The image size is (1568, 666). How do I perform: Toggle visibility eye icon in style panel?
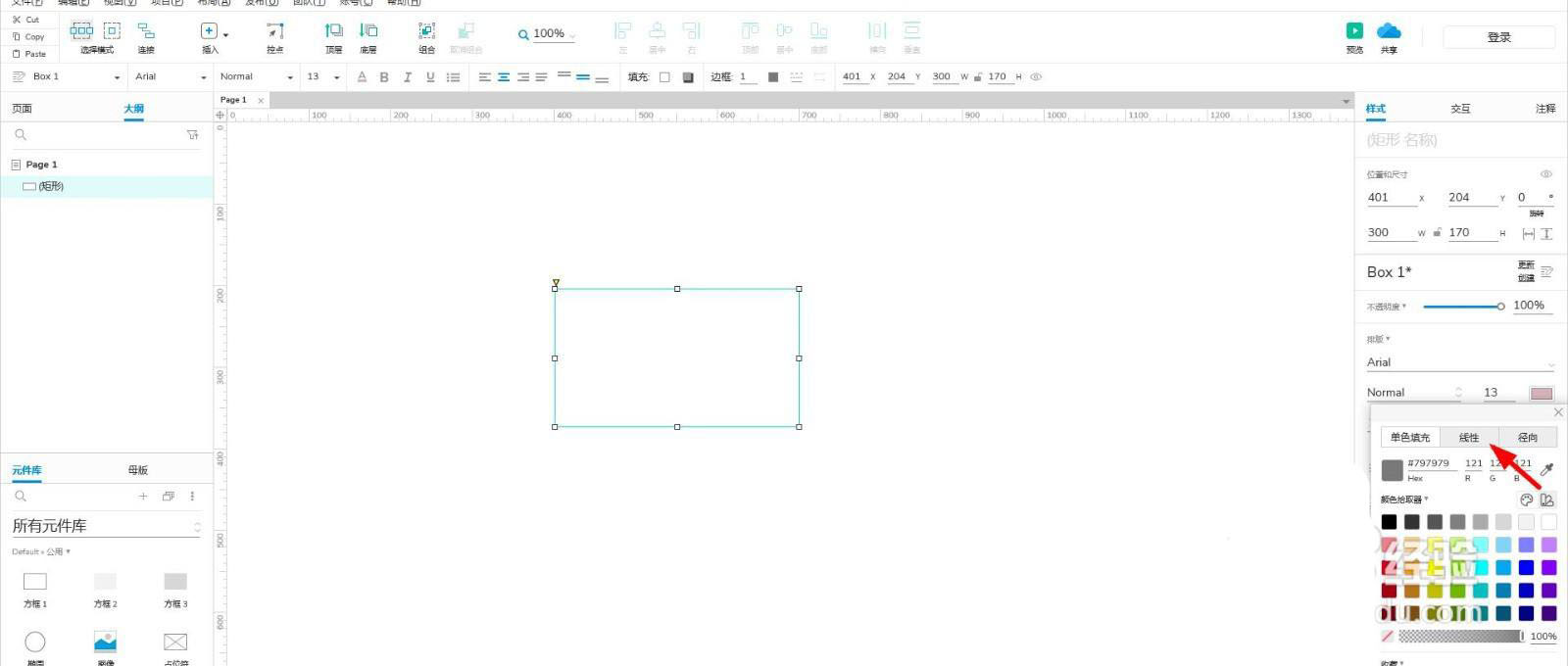(1545, 174)
